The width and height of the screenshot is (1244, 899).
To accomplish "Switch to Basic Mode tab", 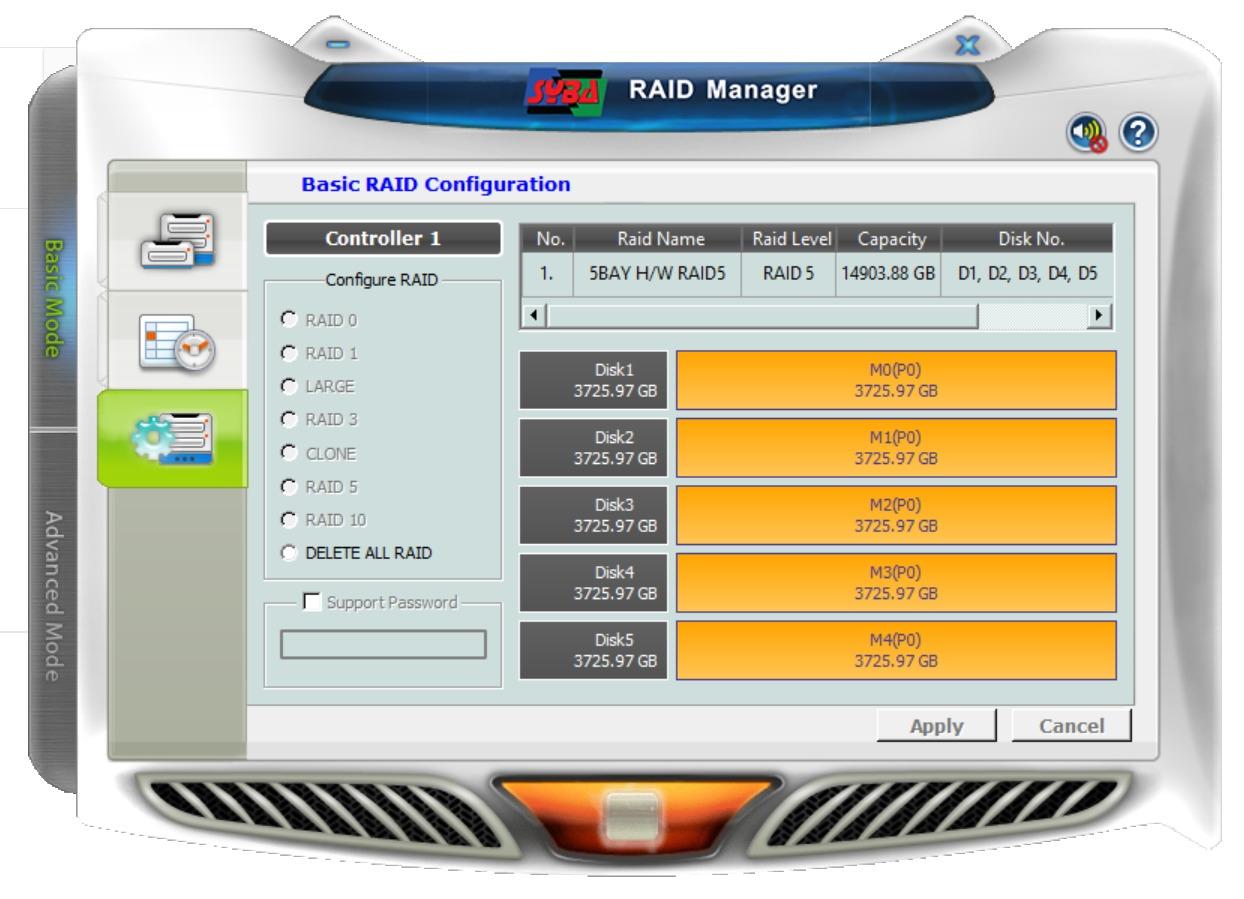I will (55, 296).
